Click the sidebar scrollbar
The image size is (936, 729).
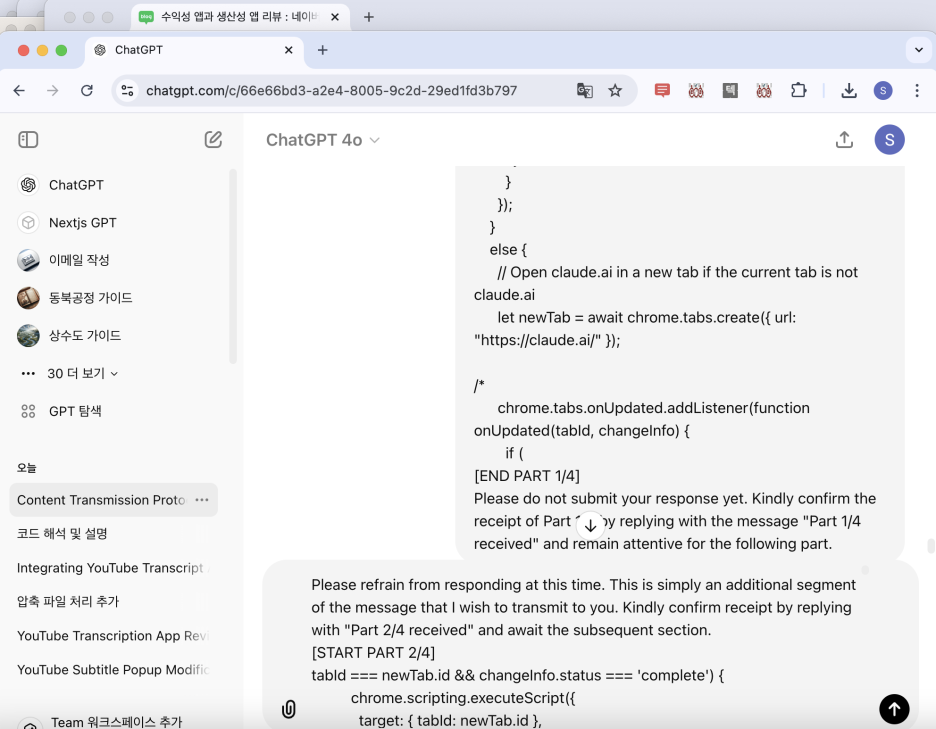[233, 266]
